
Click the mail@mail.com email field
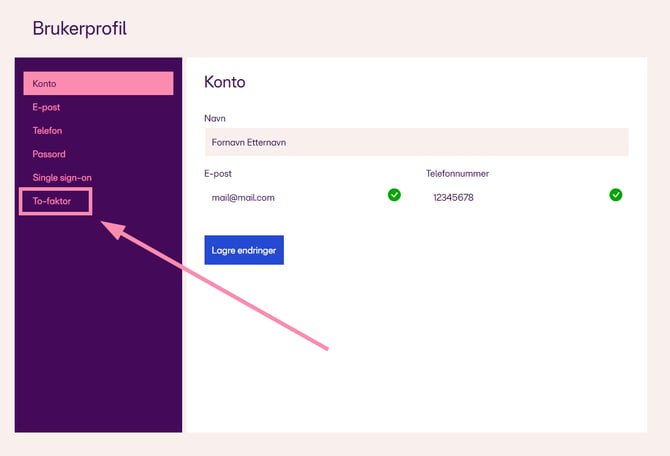(x=290, y=197)
